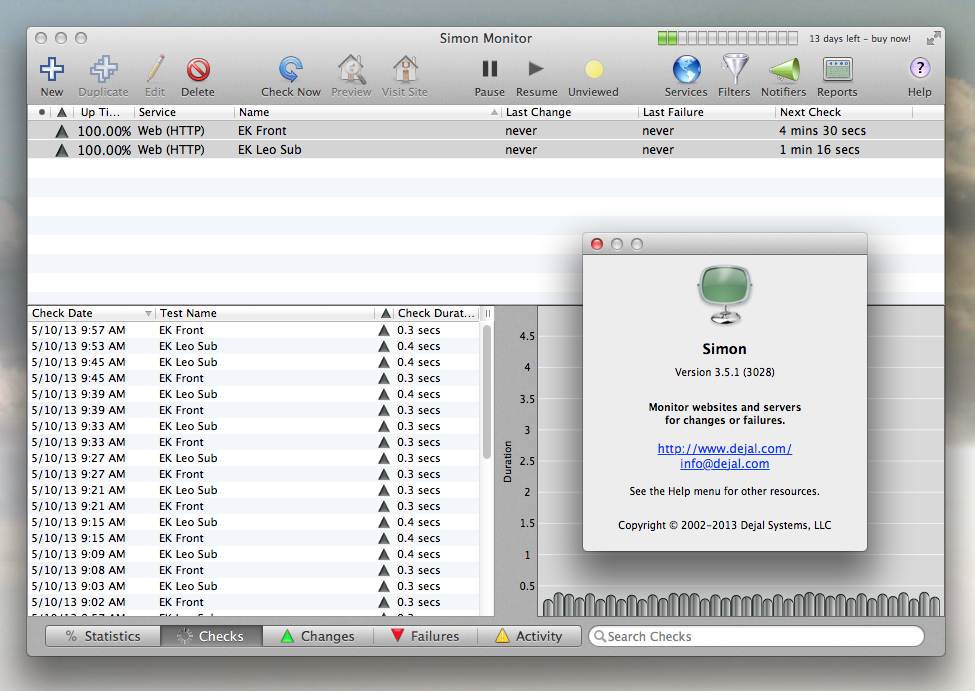Viewport: 975px width, 691px height.
Task: Click the Preview magnifier house icon
Action: [351, 69]
